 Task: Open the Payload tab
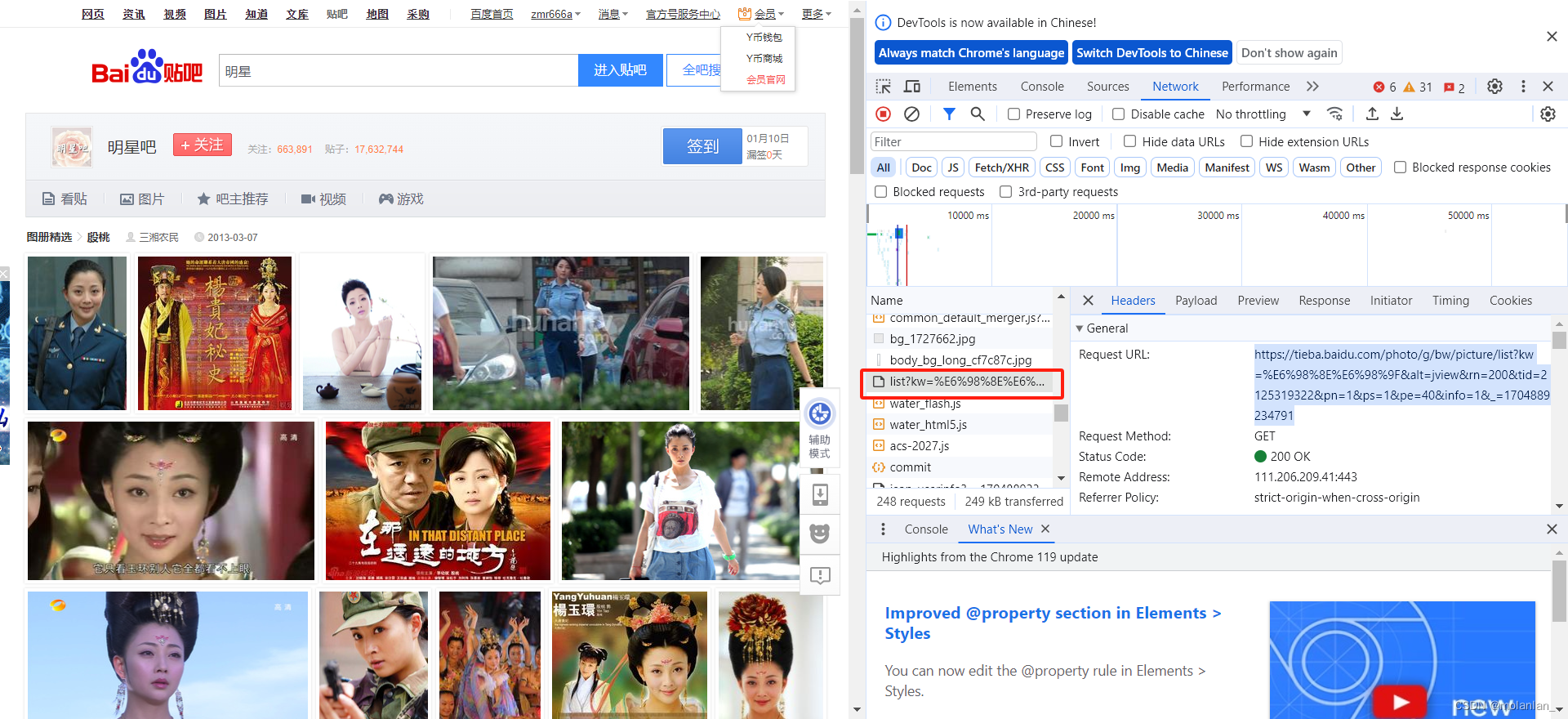pos(1196,301)
